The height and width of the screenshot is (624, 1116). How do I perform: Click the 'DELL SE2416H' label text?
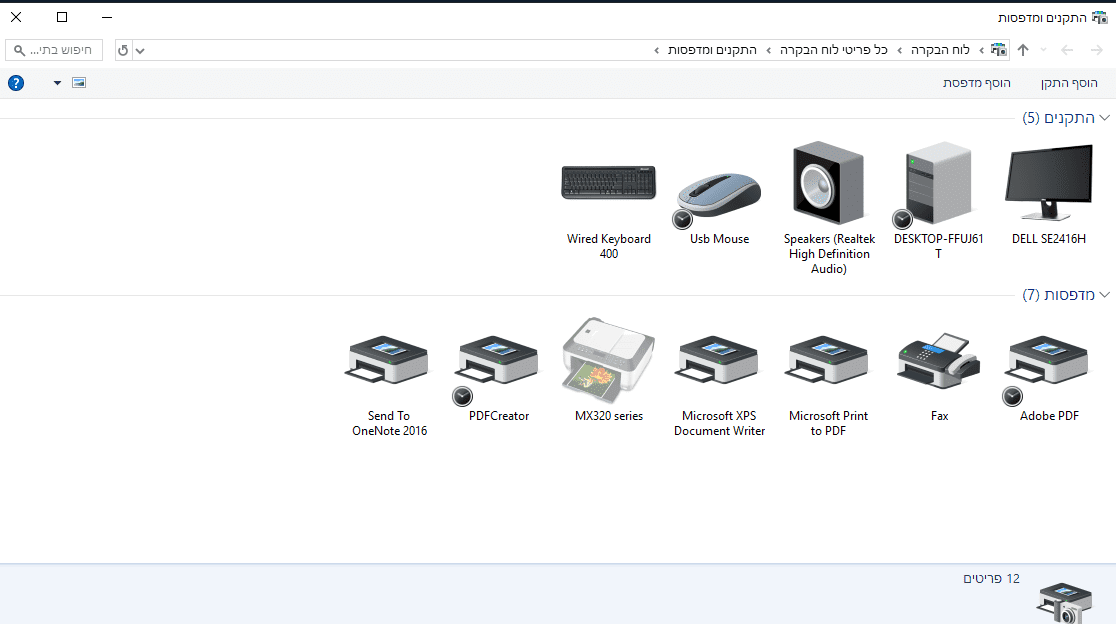(x=1048, y=239)
